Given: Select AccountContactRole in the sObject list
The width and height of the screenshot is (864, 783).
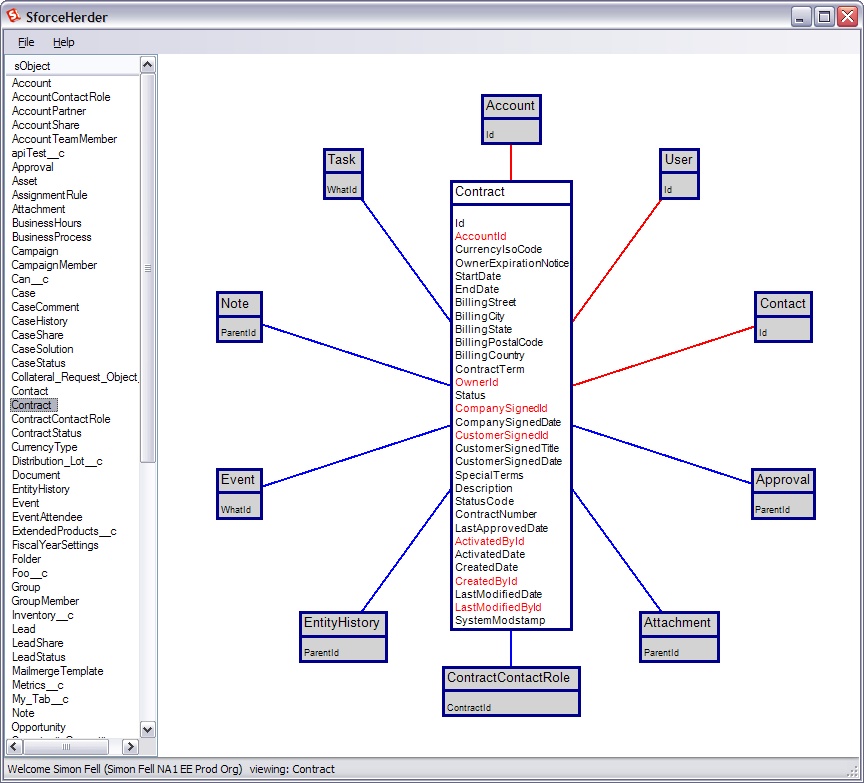Looking at the screenshot, I should (61, 97).
